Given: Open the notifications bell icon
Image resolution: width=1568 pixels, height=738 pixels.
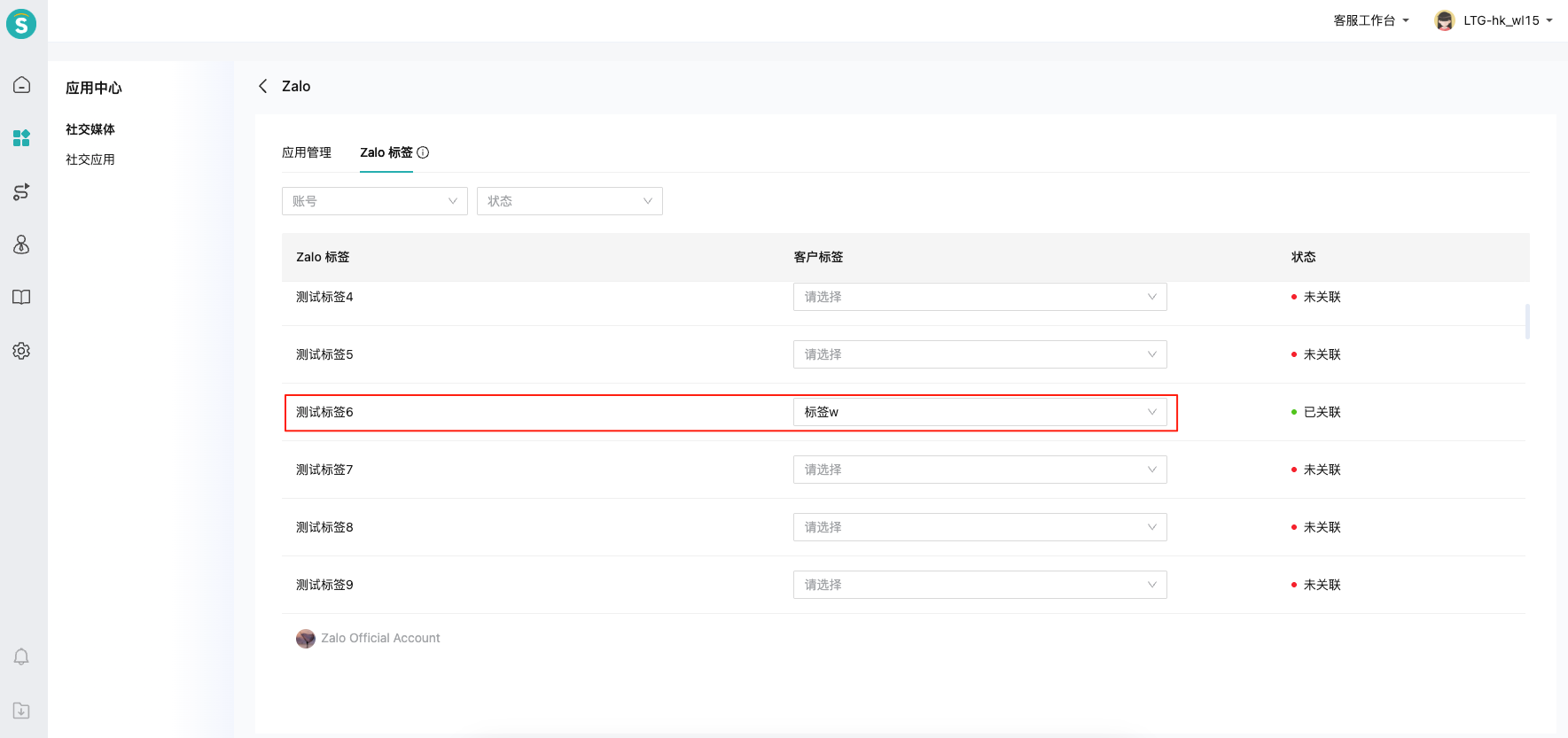Looking at the screenshot, I should point(21,656).
